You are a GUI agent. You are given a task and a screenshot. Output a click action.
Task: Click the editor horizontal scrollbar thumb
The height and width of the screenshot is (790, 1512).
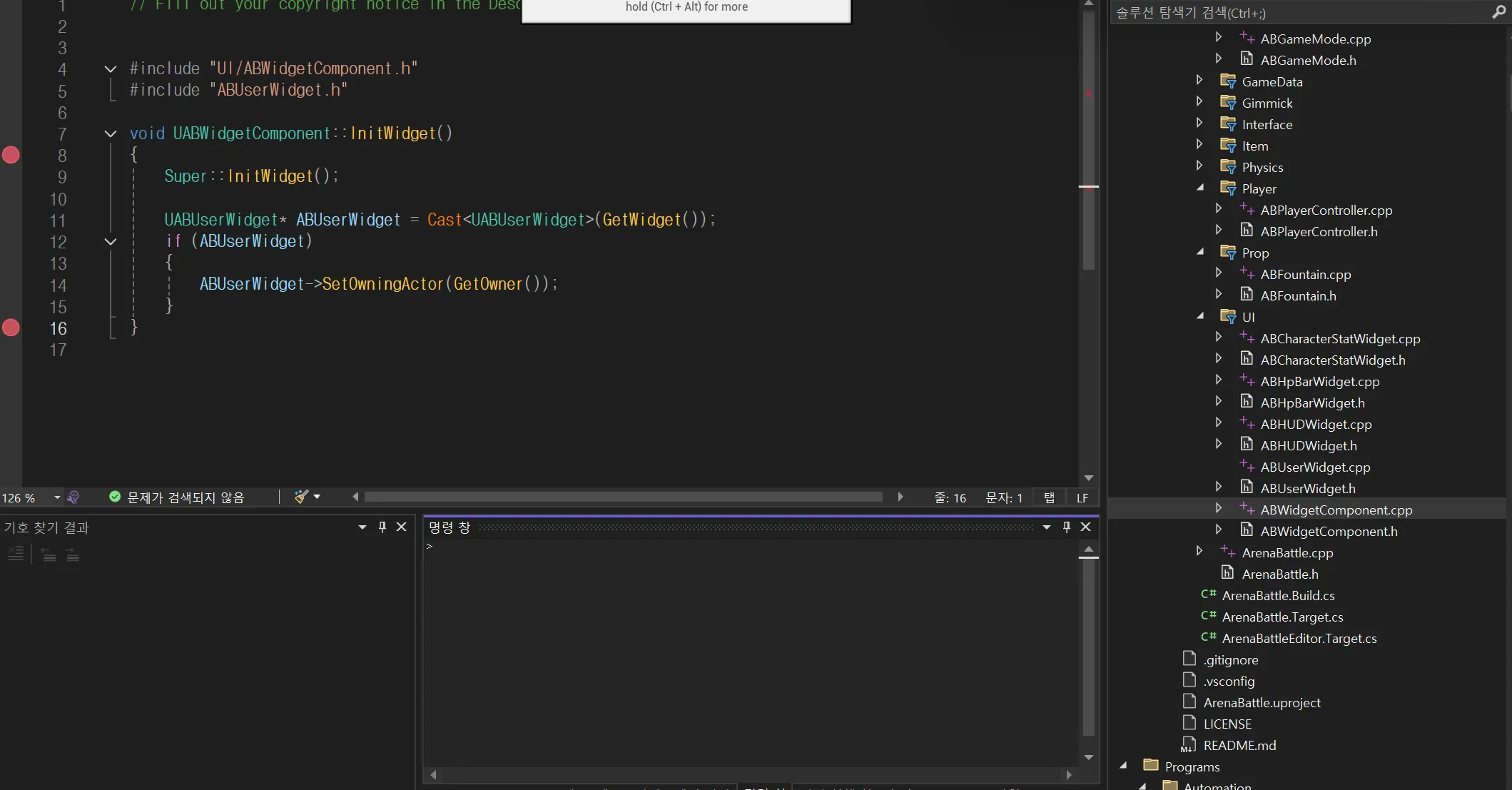pos(623,497)
